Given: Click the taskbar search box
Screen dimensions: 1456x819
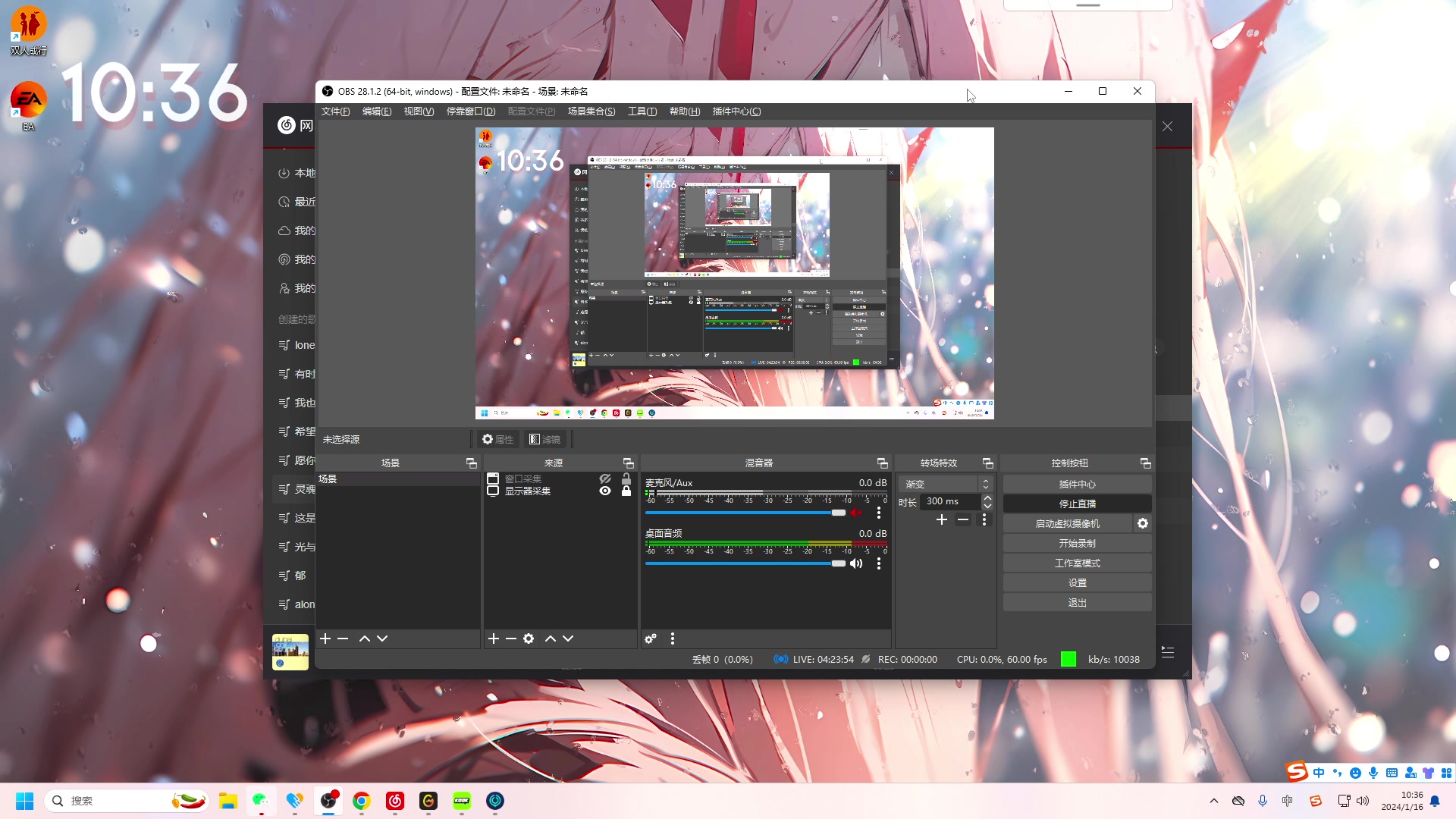Looking at the screenshot, I should (127, 801).
